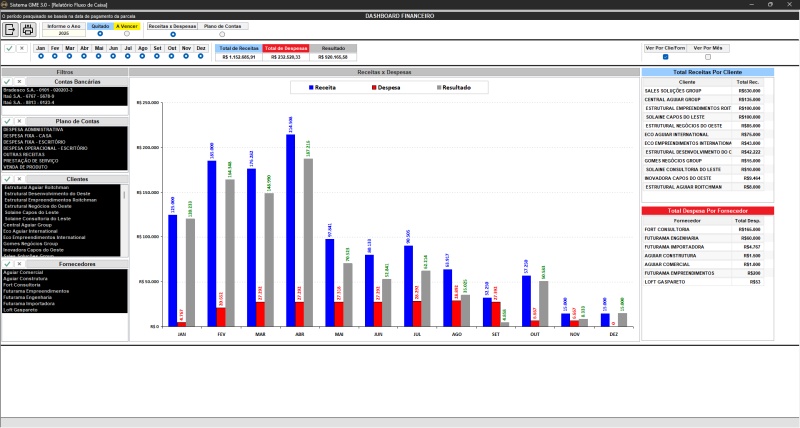The image size is (800, 428).
Task: Click the printer icon to print report
Action: point(27,29)
